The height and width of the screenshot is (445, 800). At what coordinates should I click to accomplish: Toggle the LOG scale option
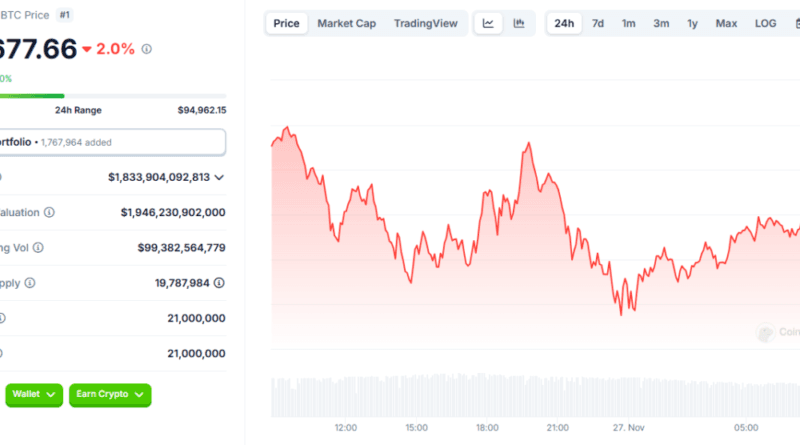pyautogui.click(x=765, y=23)
